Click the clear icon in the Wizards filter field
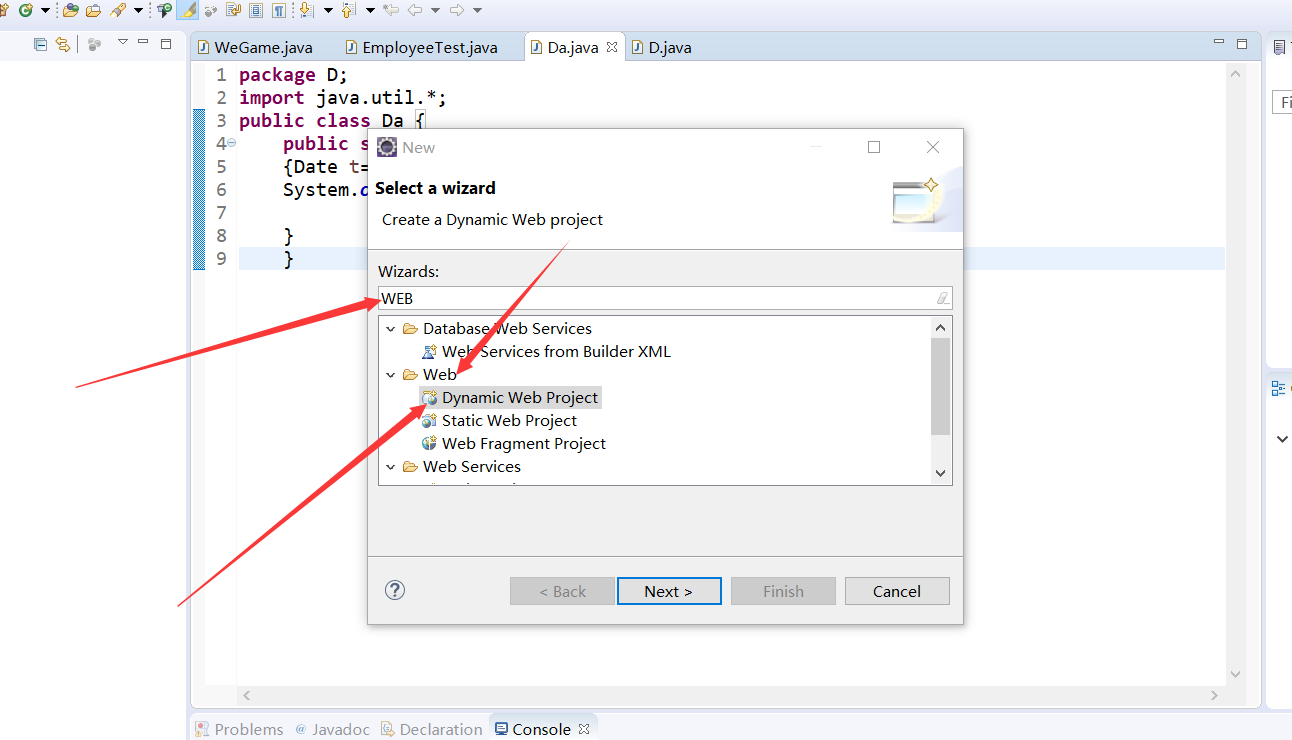Screen dimensions: 1292x740 942,298
